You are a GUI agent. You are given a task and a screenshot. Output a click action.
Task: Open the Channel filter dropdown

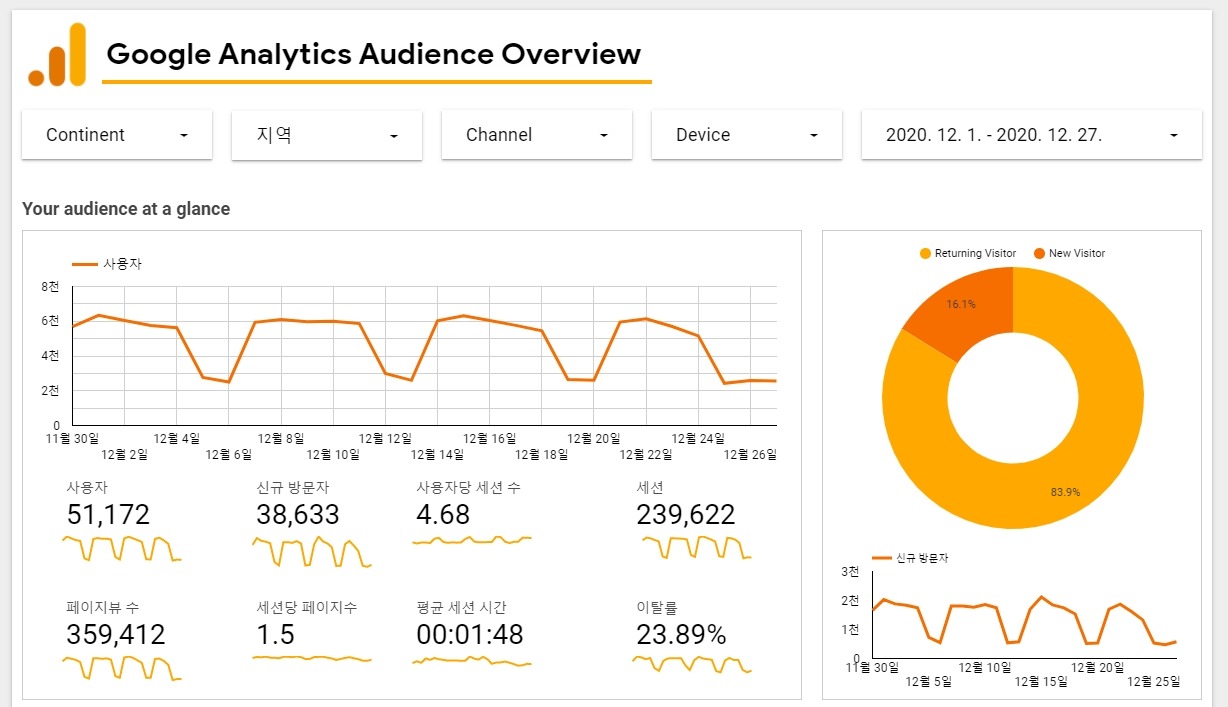point(537,135)
